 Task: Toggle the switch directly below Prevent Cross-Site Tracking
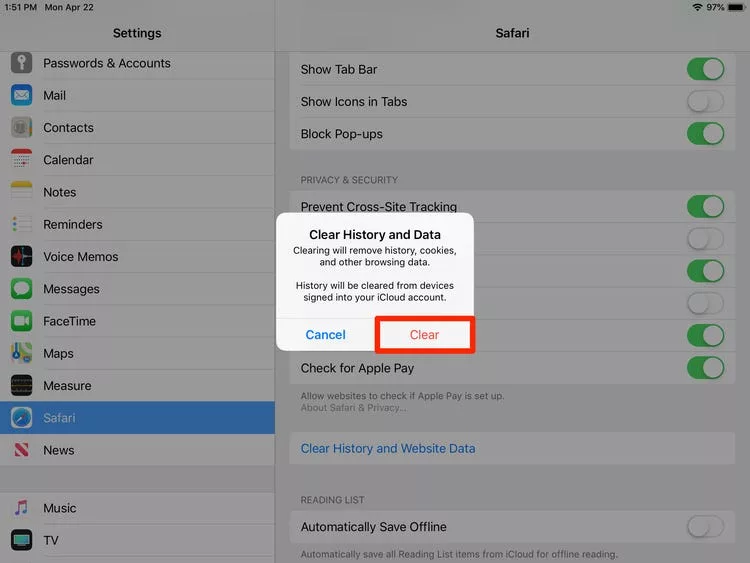pos(706,239)
